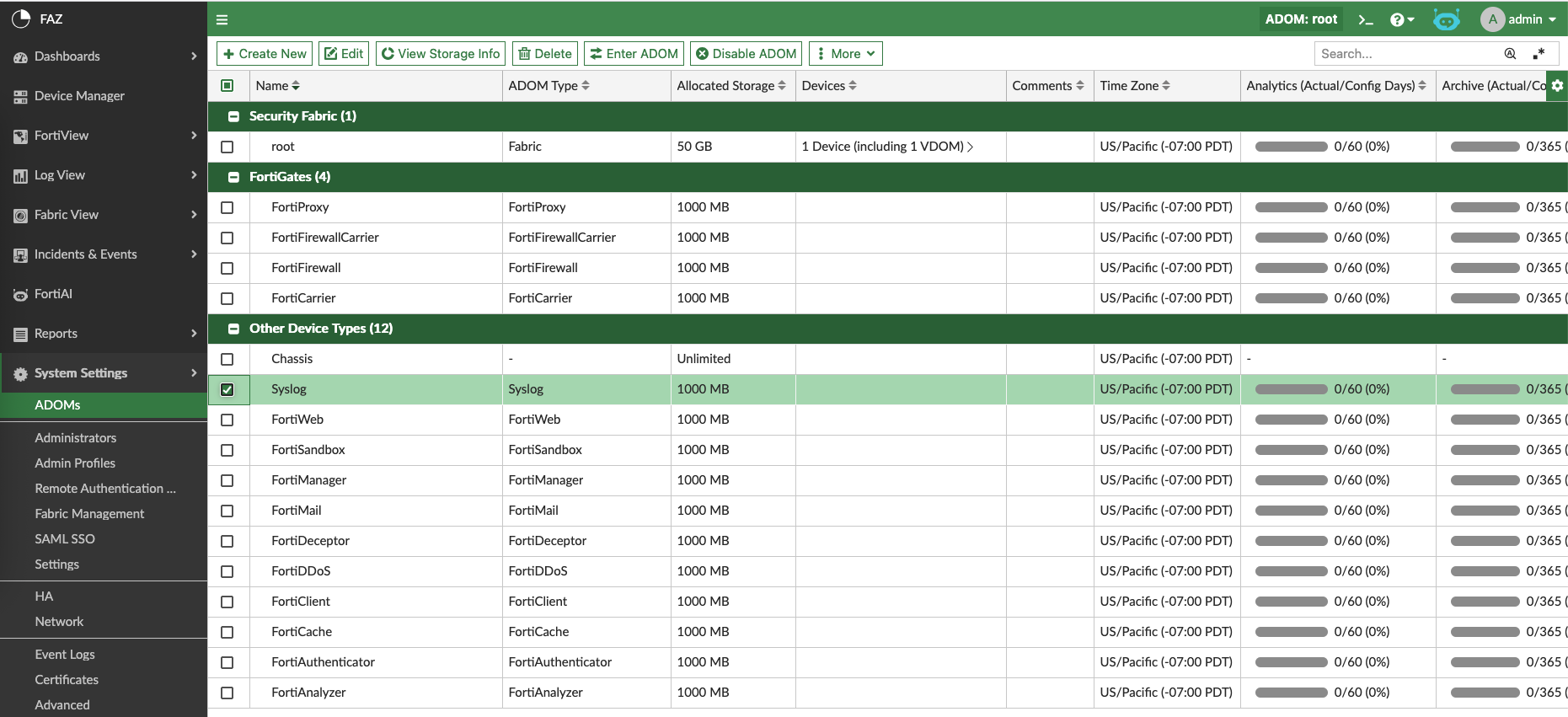The width and height of the screenshot is (1568, 717).
Task: Collapse the Security Fabric group
Action: (233, 116)
